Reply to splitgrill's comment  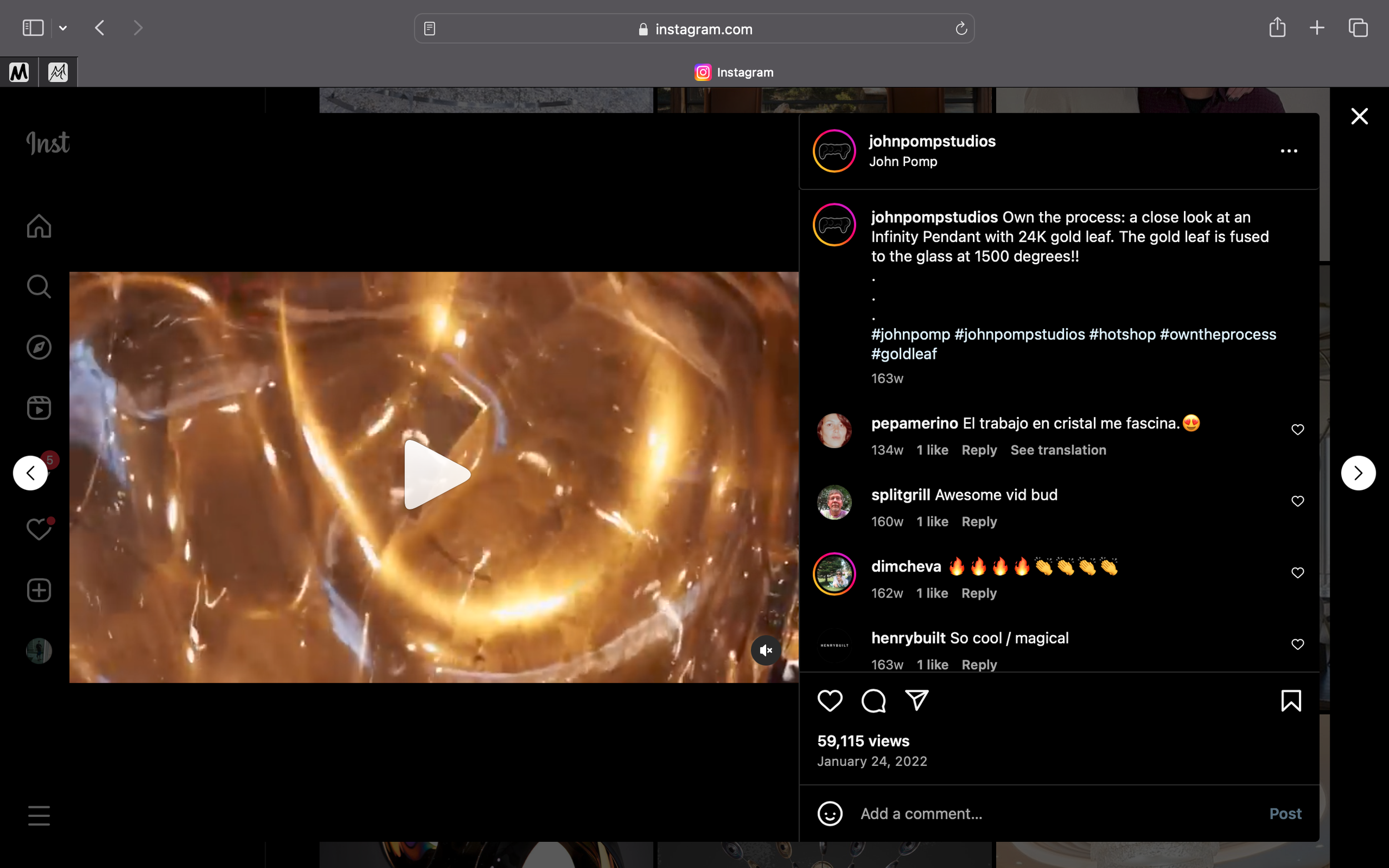979,522
